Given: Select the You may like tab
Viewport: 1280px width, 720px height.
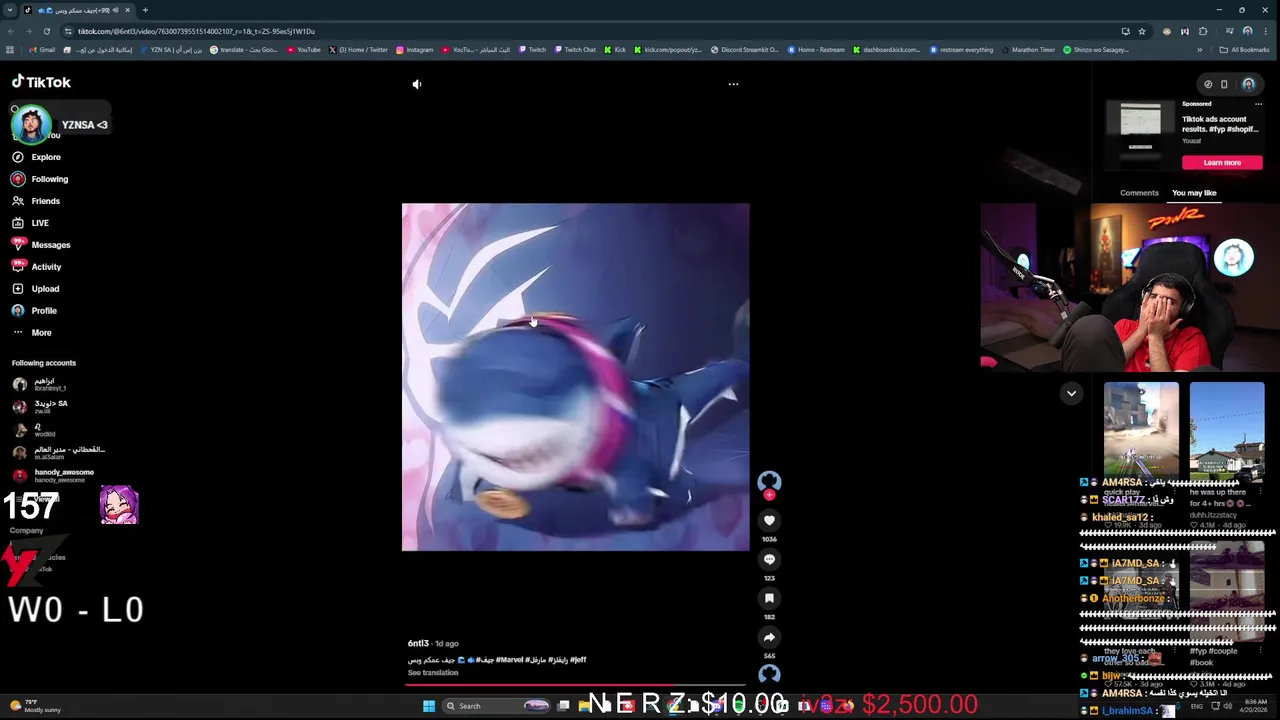Looking at the screenshot, I should [1194, 193].
